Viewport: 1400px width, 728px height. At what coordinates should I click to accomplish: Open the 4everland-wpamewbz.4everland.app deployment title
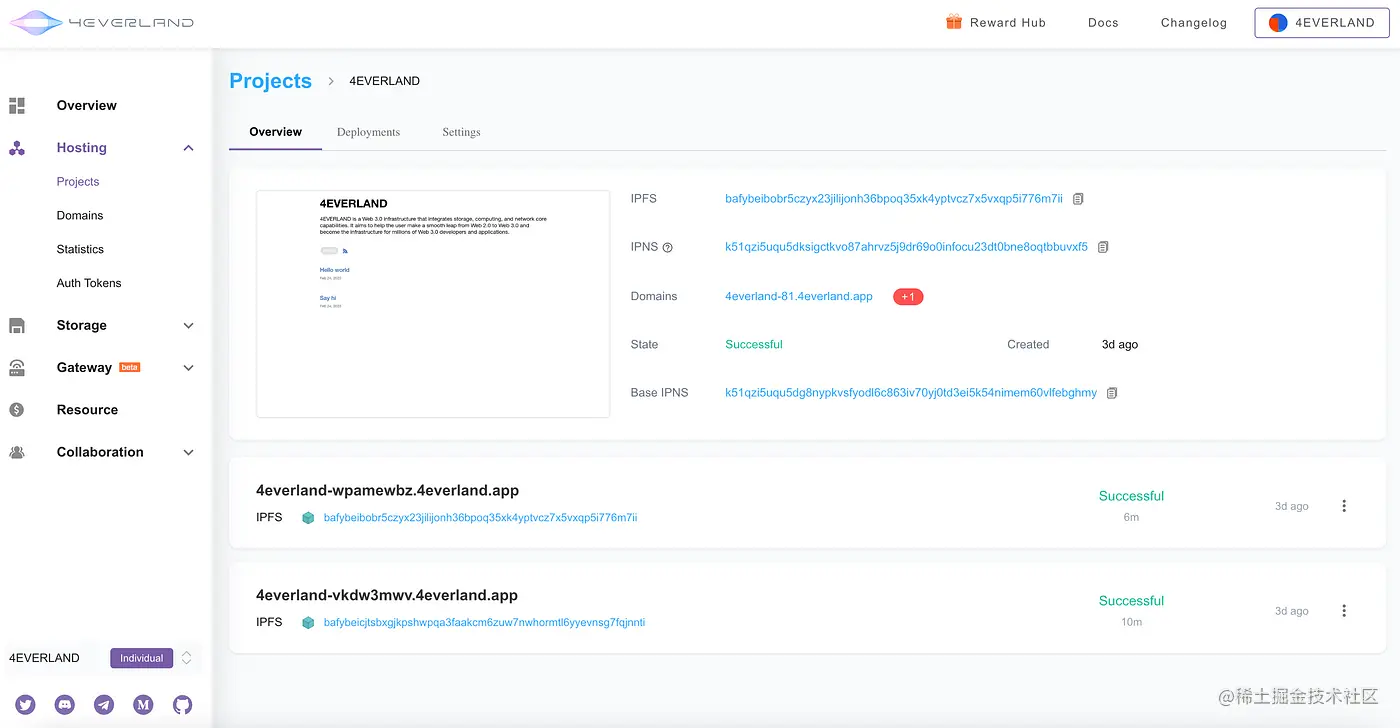[x=387, y=491]
